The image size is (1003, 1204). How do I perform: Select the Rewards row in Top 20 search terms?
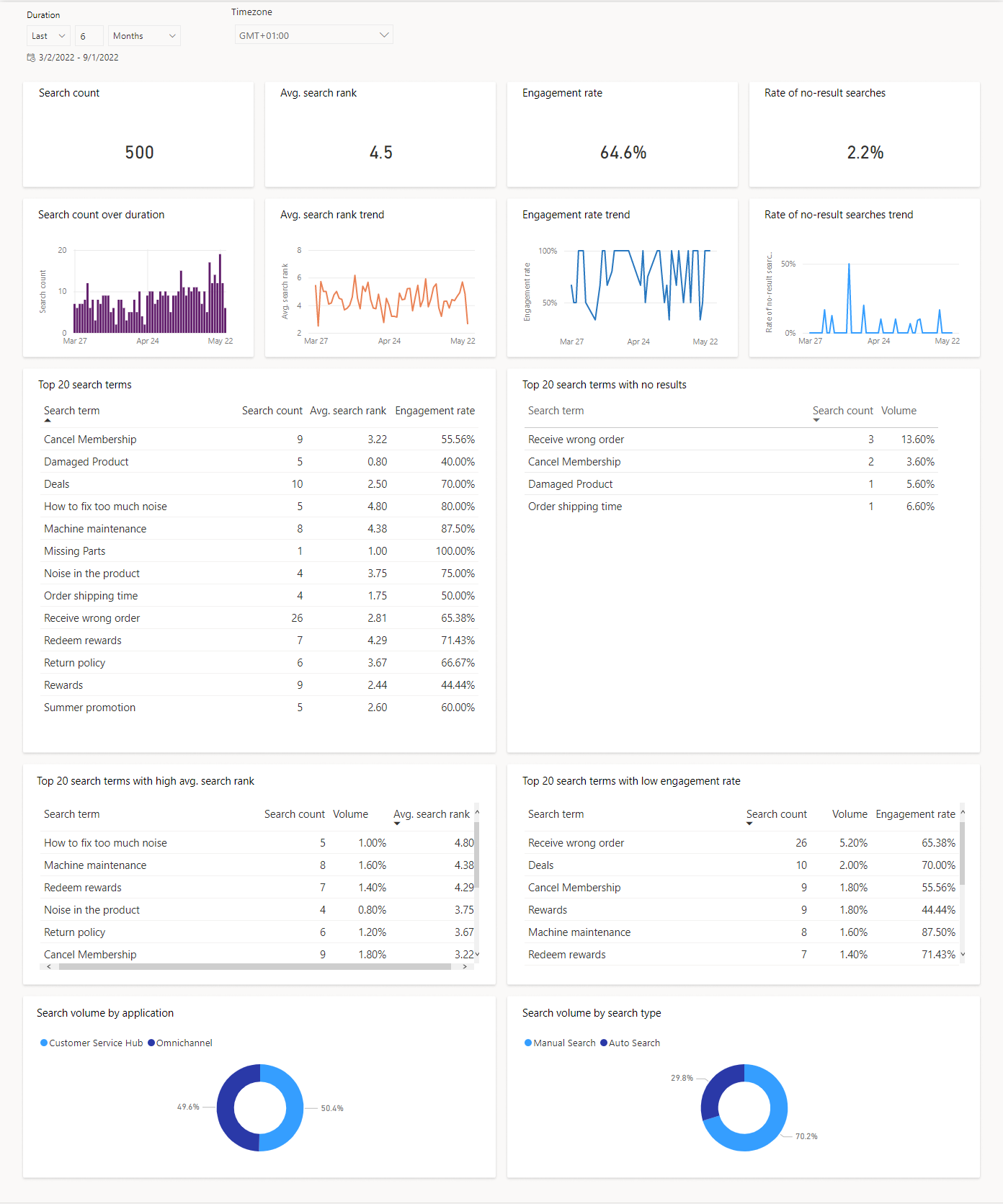259,685
